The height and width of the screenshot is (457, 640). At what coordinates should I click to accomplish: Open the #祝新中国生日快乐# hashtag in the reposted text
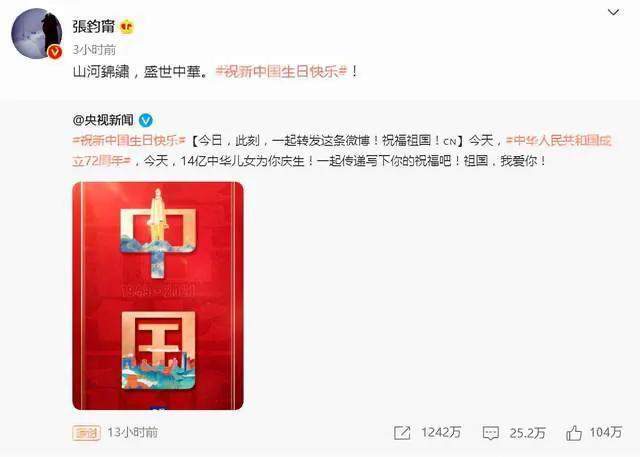coord(129,141)
